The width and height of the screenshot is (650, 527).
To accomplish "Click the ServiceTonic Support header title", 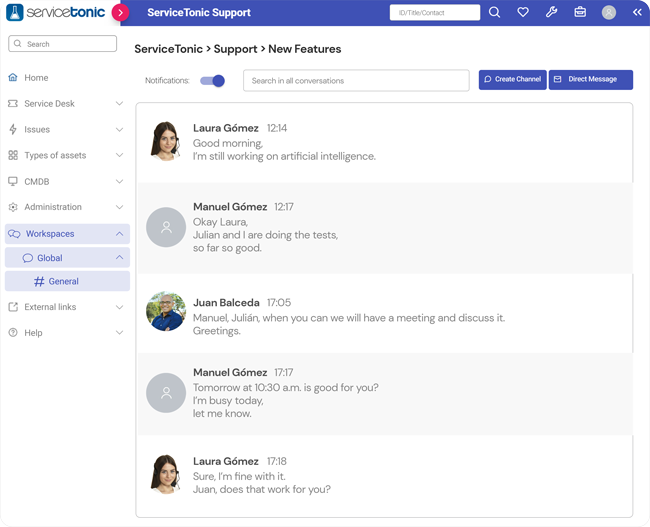I will coord(199,12).
